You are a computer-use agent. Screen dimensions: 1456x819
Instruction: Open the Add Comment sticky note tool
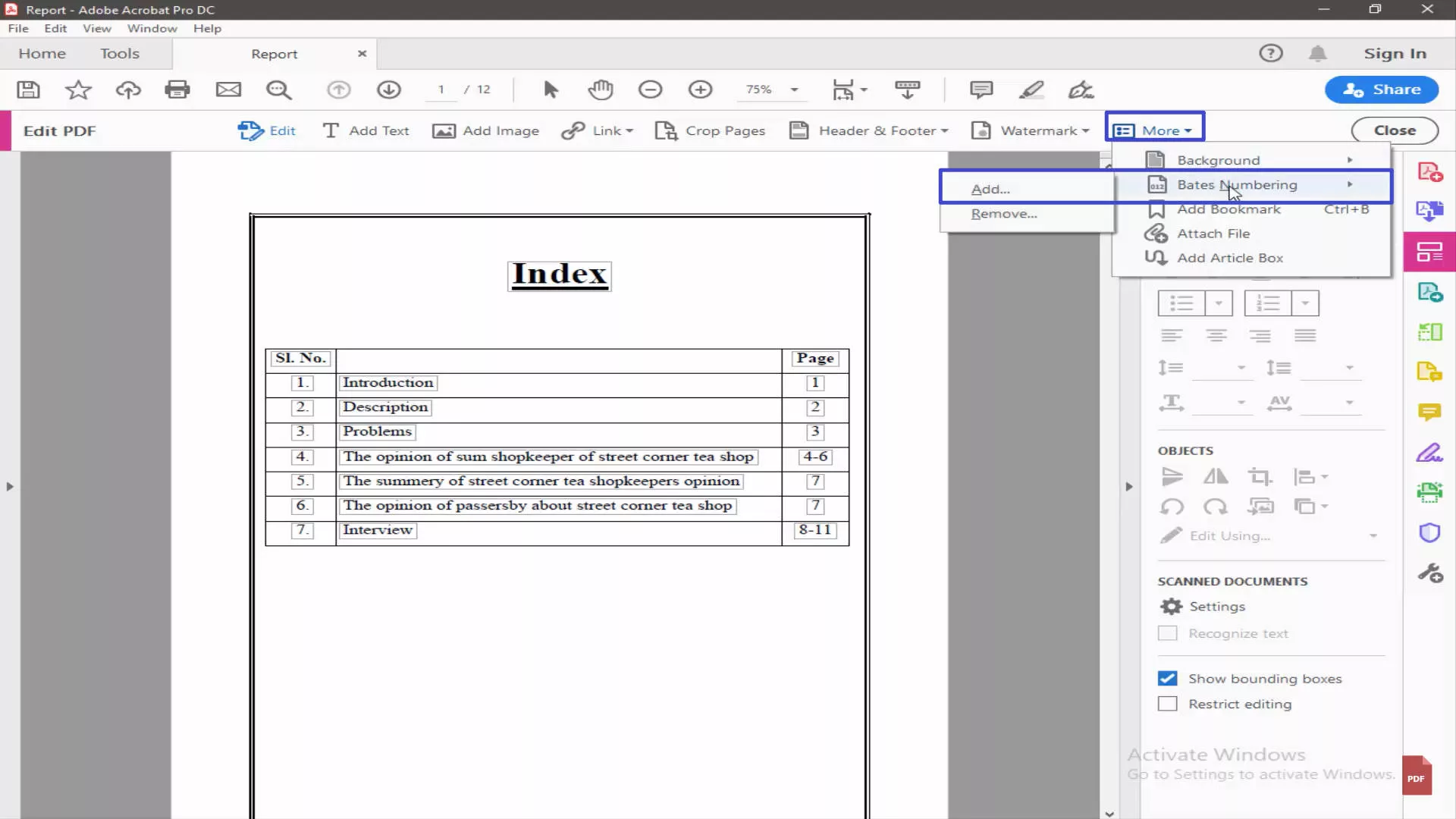981,89
